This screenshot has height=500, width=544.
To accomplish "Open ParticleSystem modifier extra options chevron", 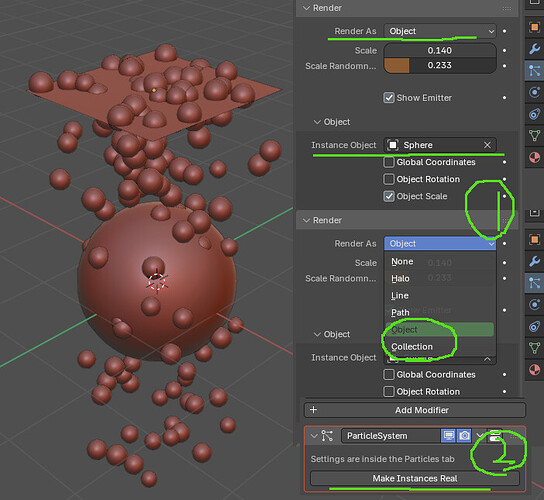I will [x=479, y=435].
